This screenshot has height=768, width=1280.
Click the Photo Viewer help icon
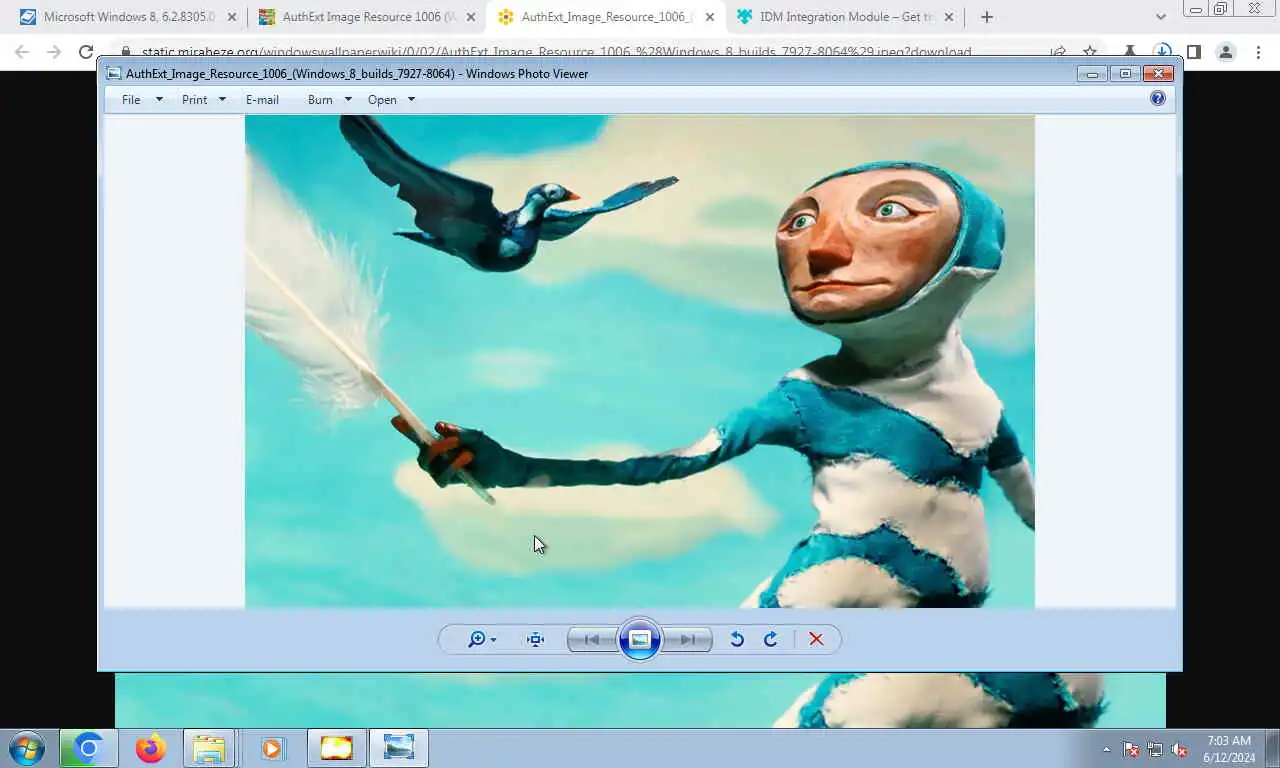(x=1158, y=98)
